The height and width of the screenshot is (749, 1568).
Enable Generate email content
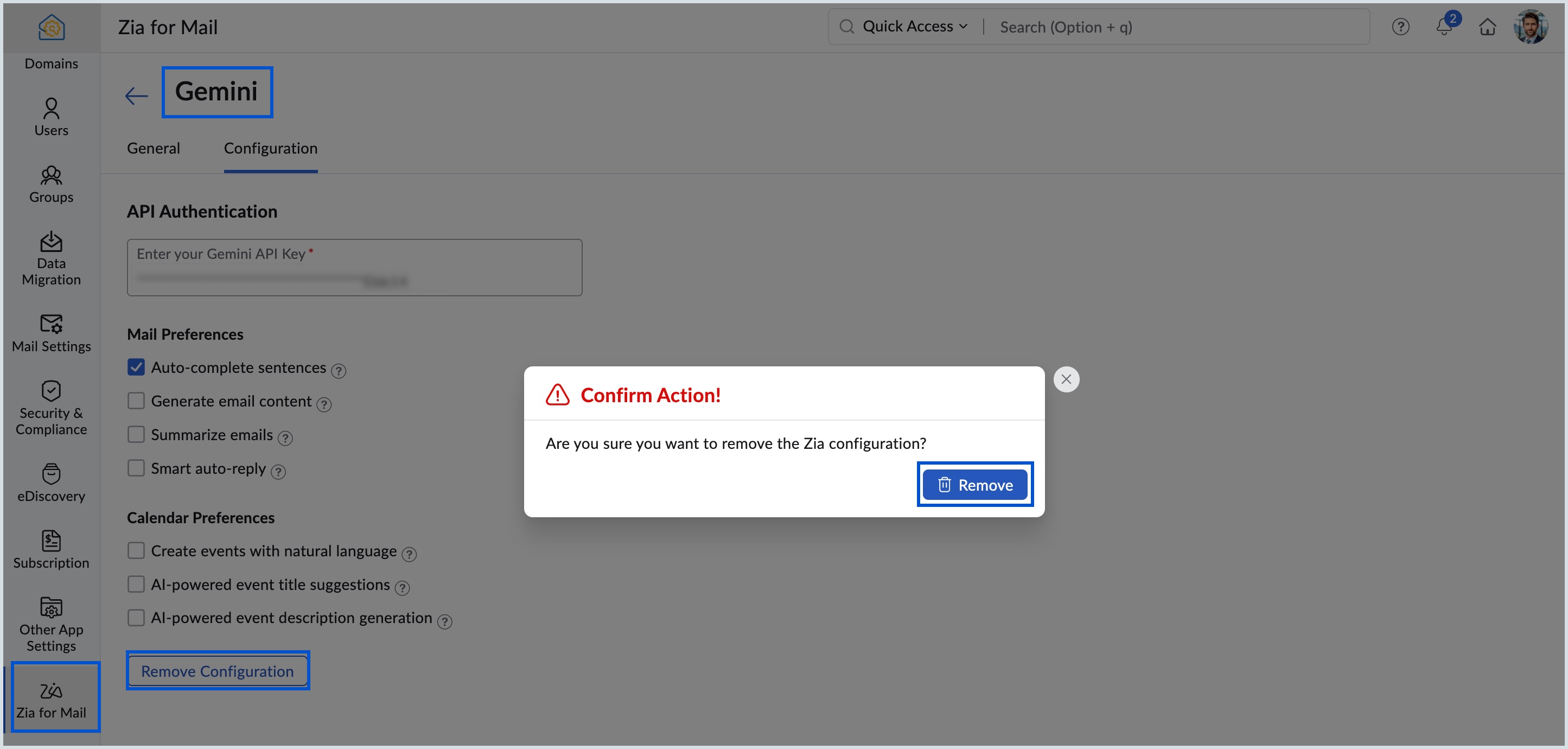click(x=136, y=400)
